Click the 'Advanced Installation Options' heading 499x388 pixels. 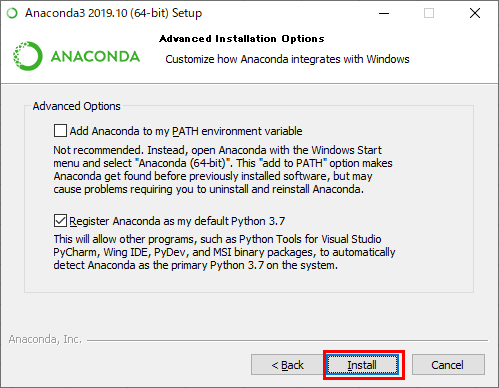[x=242, y=39]
